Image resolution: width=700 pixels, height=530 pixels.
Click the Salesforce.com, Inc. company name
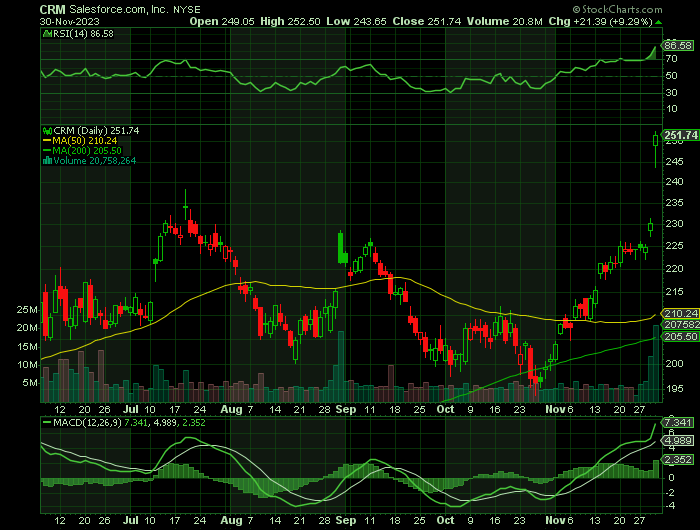[x=119, y=9]
